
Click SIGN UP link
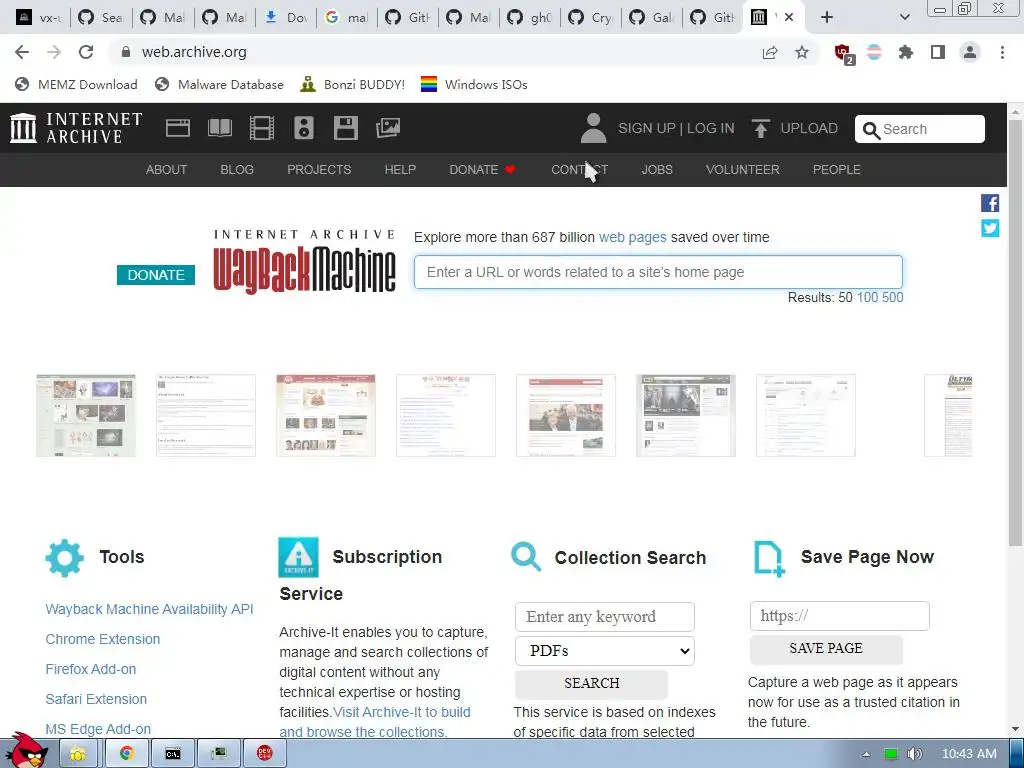647,128
